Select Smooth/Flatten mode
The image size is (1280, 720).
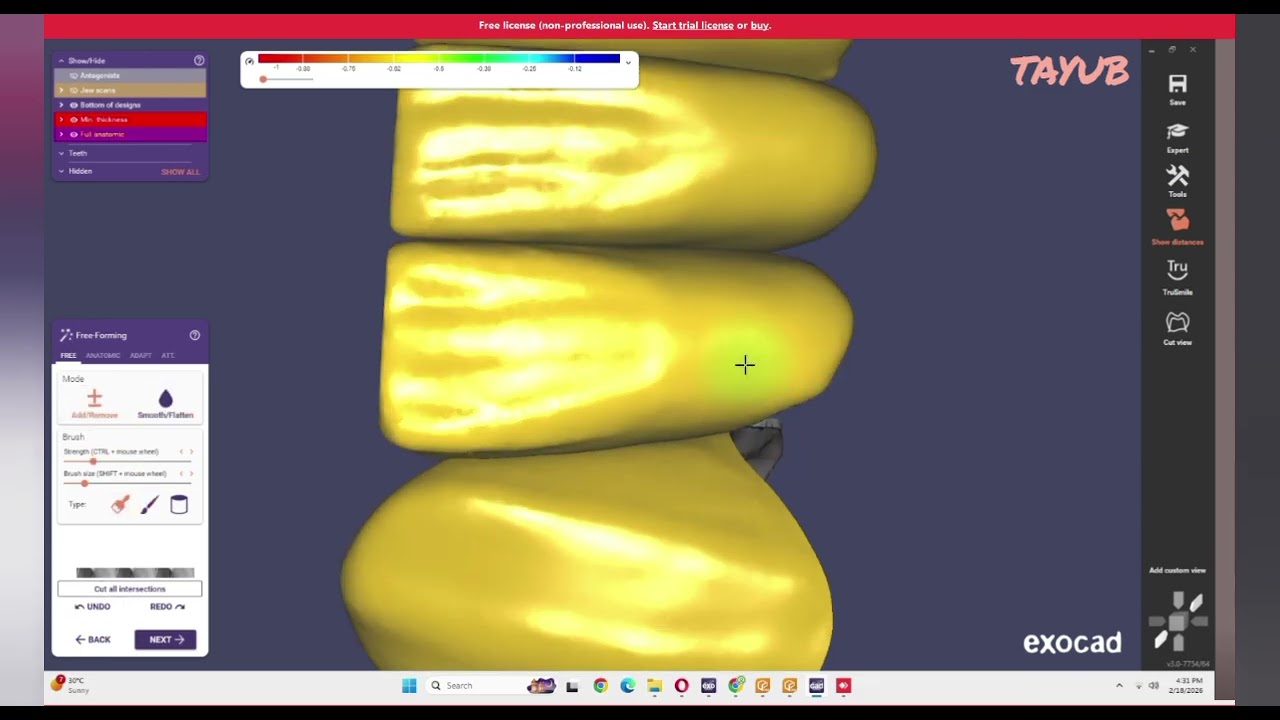tap(165, 403)
